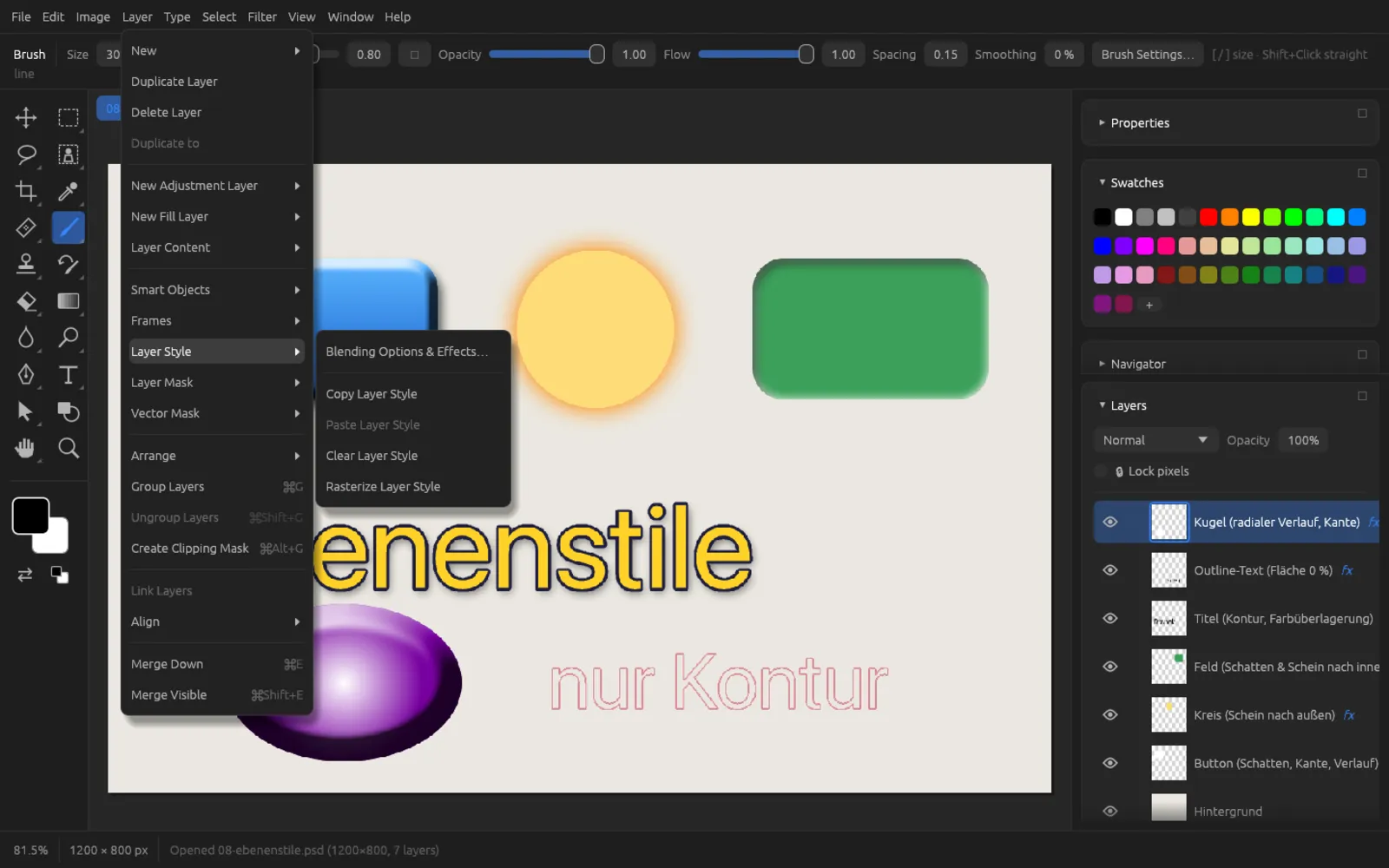Expand the Properties panel
1389x868 pixels.
click(x=1102, y=122)
